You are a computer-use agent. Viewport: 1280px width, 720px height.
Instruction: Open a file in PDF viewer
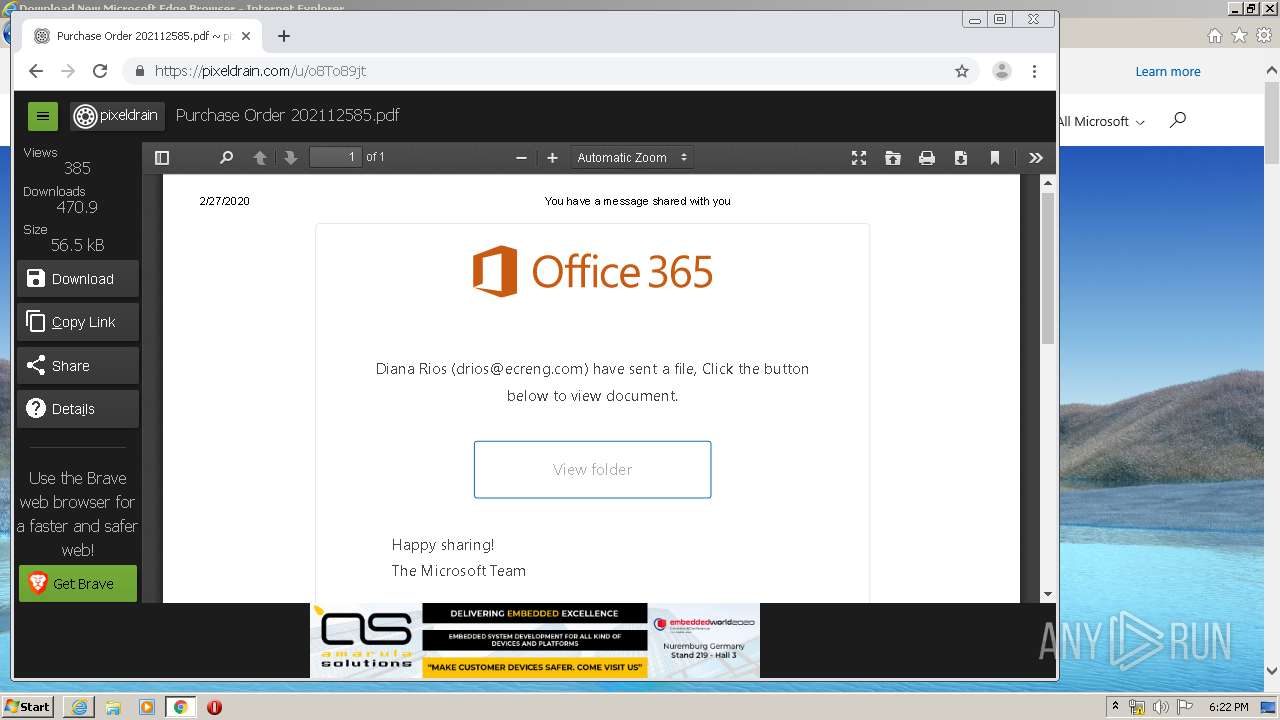point(893,158)
